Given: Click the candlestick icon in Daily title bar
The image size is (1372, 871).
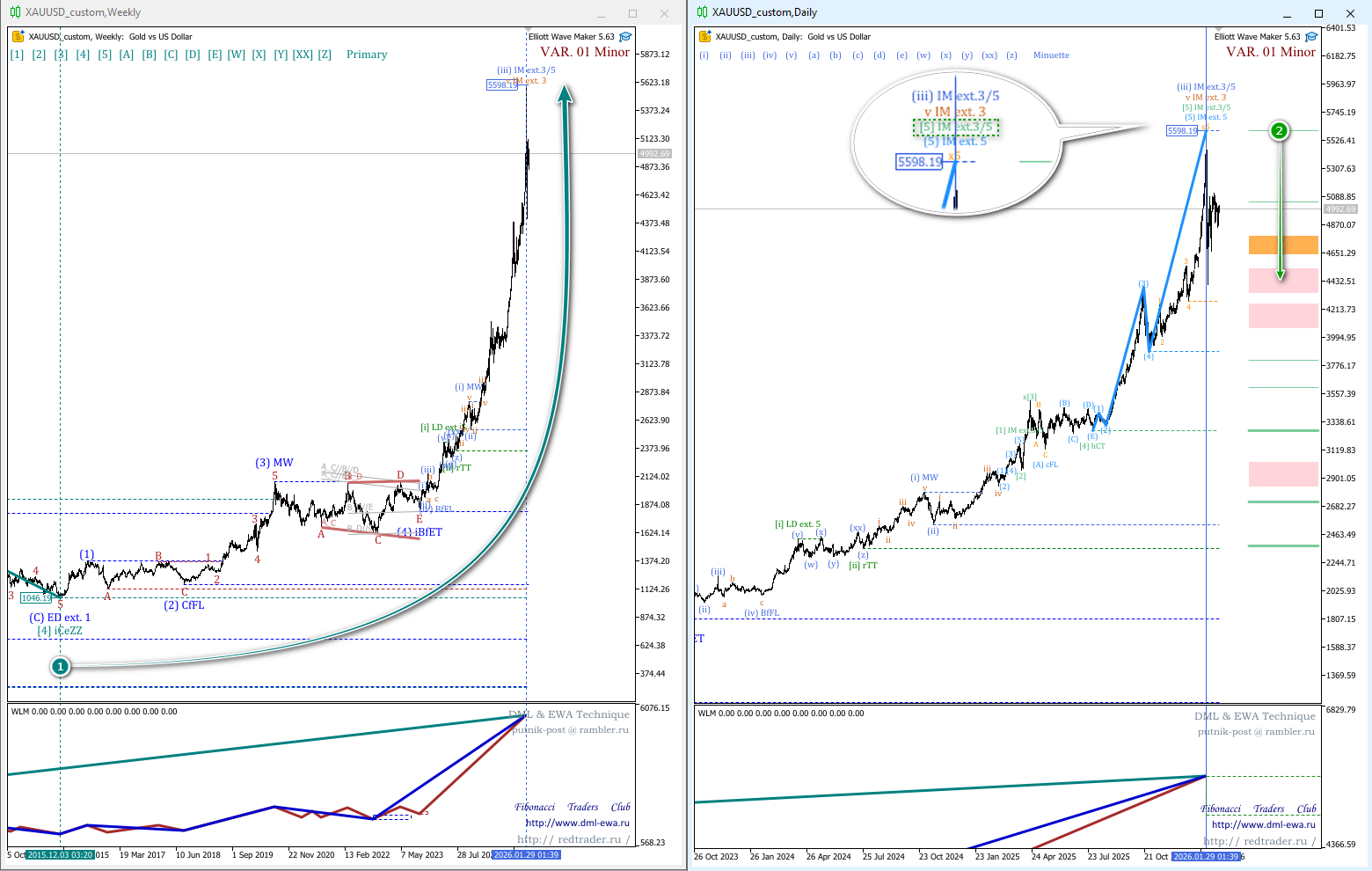Looking at the screenshot, I should point(702,12).
